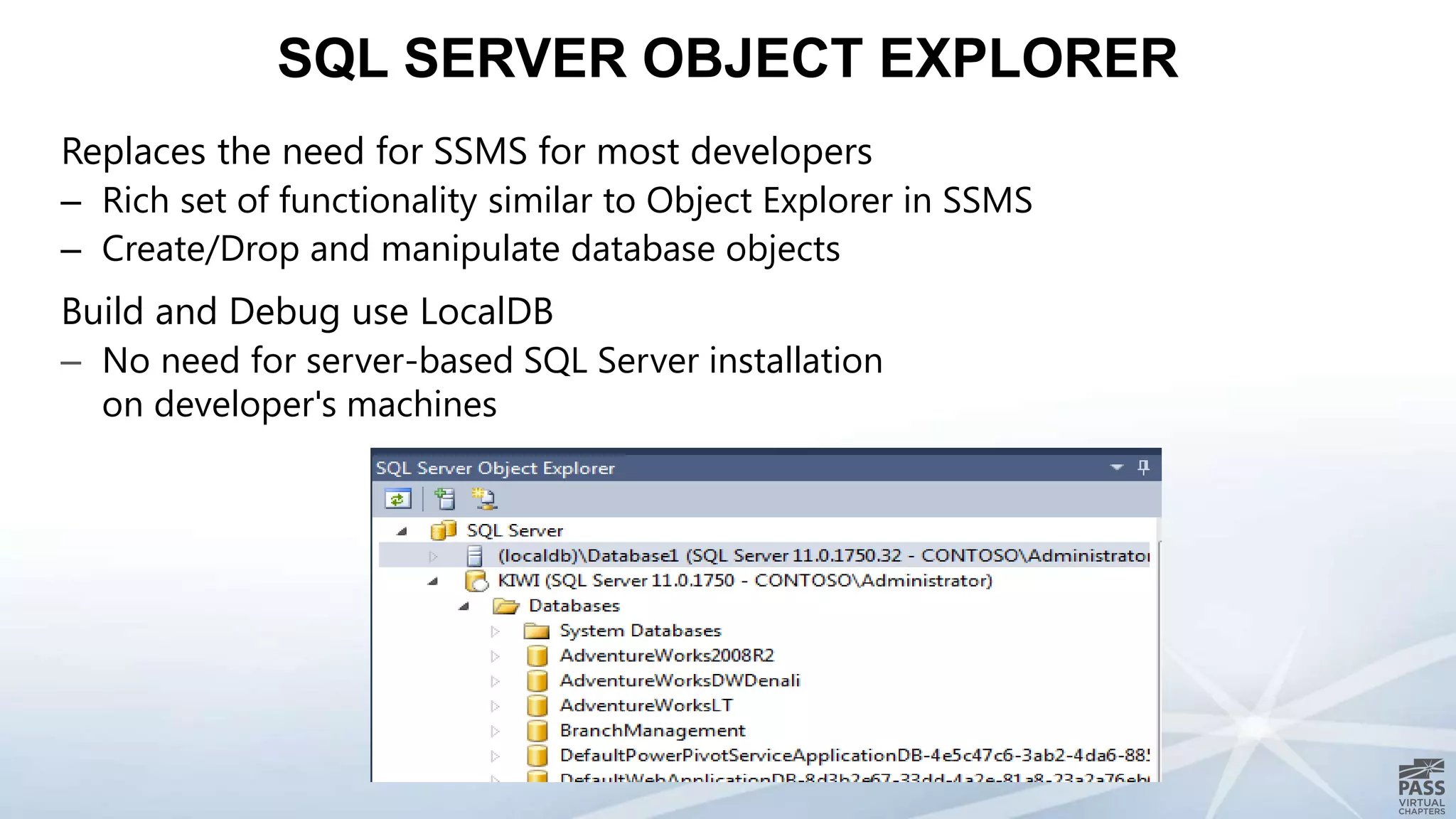Click the SQL Server root icon
The image size is (1456, 819).
(x=444, y=530)
